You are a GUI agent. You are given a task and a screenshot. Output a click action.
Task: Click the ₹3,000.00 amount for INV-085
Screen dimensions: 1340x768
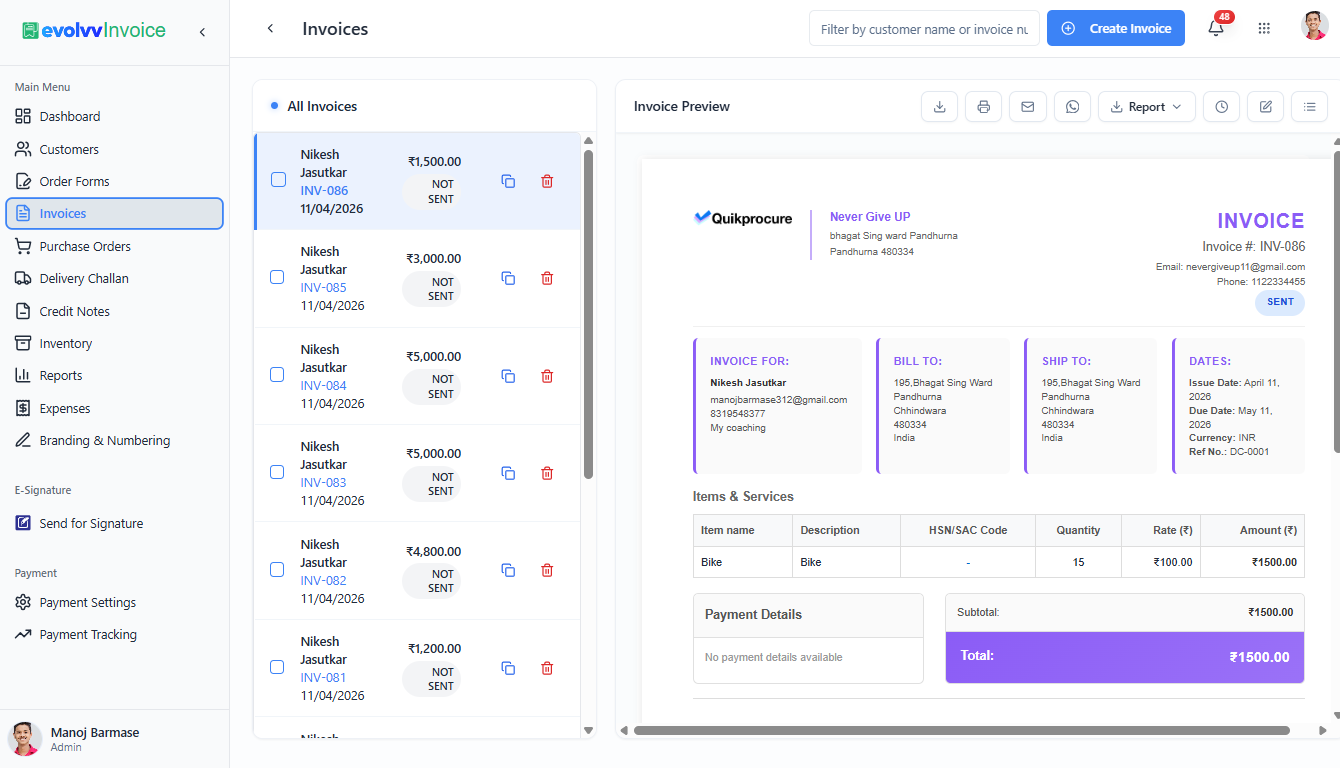click(x=433, y=258)
